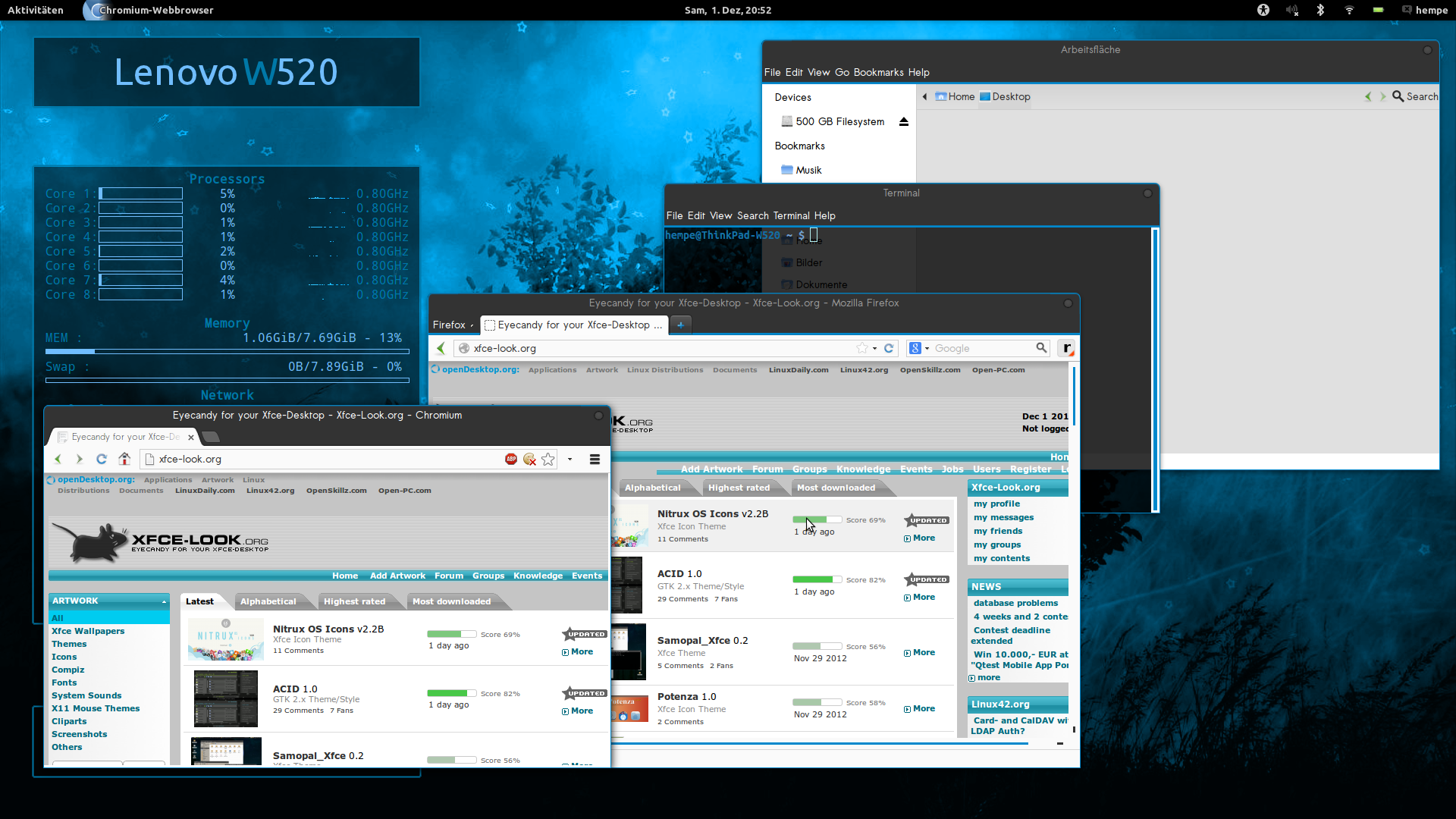Open the Nitrux OS Icons v2.2B link in Chromium

[x=328, y=629]
